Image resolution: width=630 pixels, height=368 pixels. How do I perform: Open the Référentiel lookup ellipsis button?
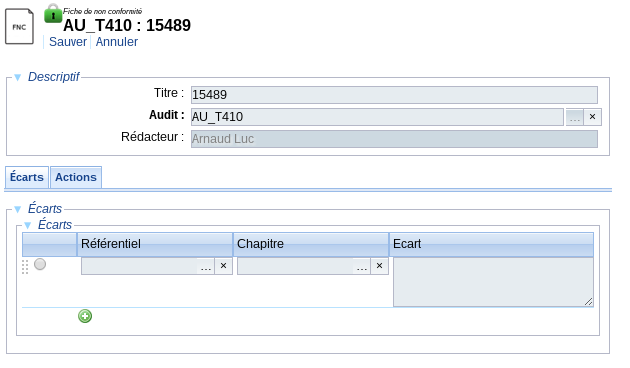(x=206, y=266)
